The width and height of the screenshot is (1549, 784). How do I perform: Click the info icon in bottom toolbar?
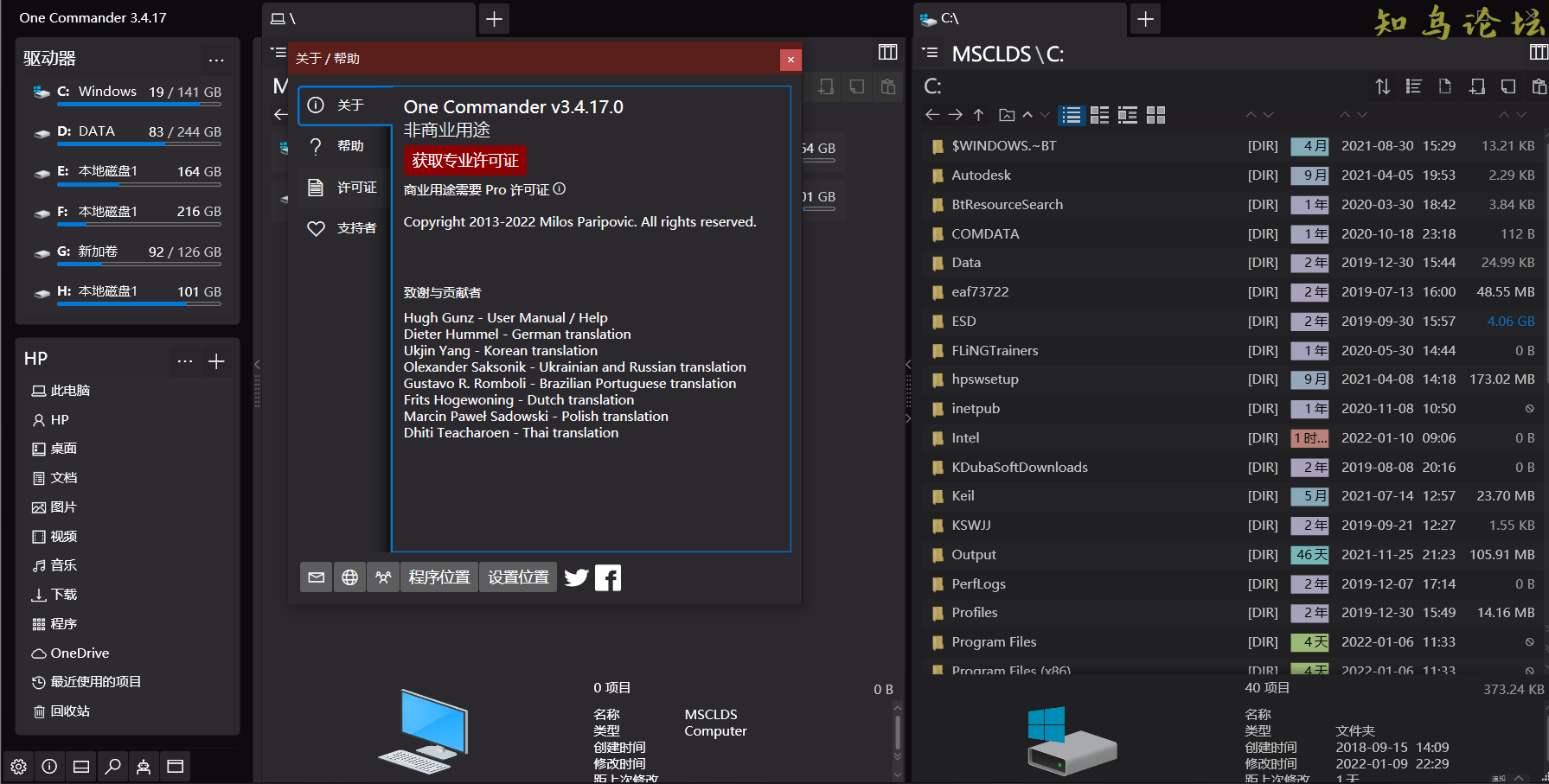(49, 767)
